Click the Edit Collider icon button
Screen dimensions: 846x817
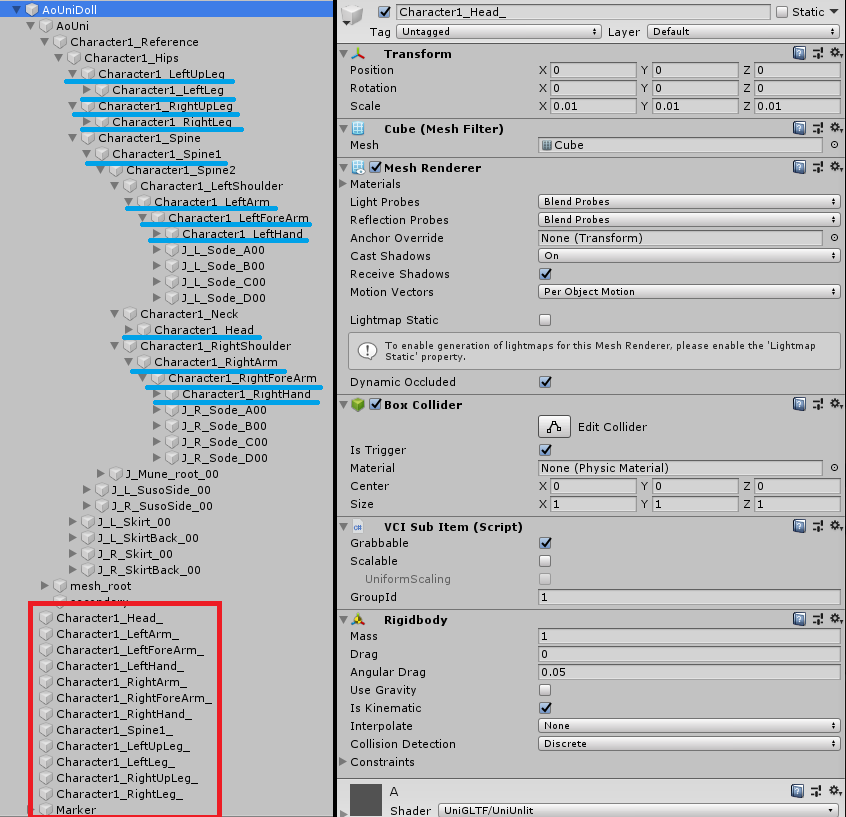pos(554,426)
